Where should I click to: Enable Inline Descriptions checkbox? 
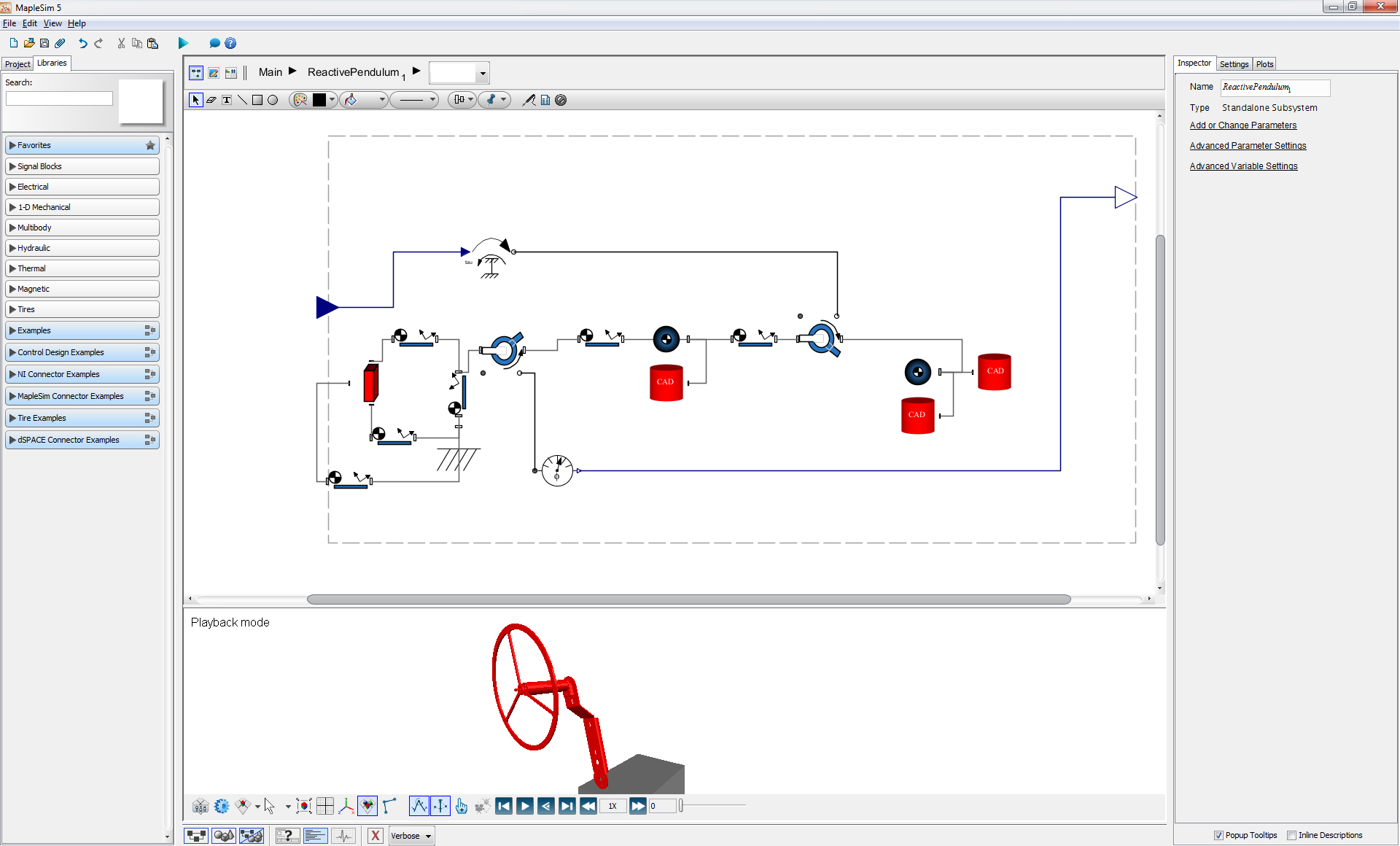click(x=1291, y=836)
